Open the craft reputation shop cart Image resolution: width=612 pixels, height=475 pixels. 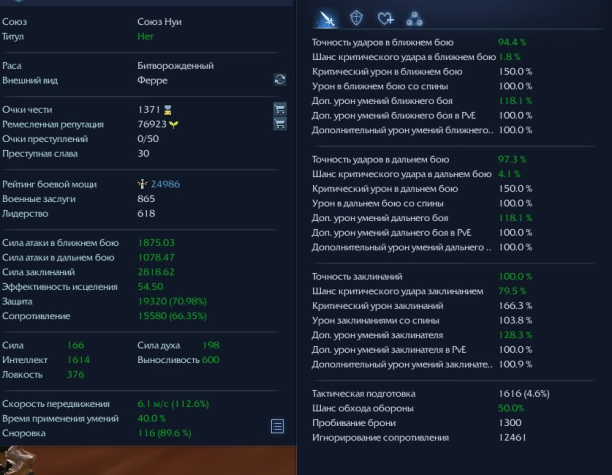tap(279, 124)
